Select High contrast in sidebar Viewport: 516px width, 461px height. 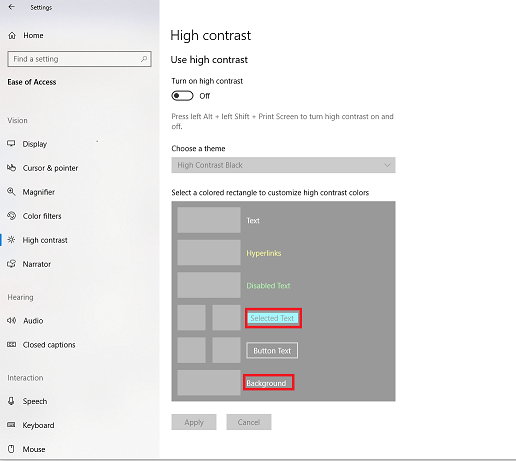[x=45, y=240]
